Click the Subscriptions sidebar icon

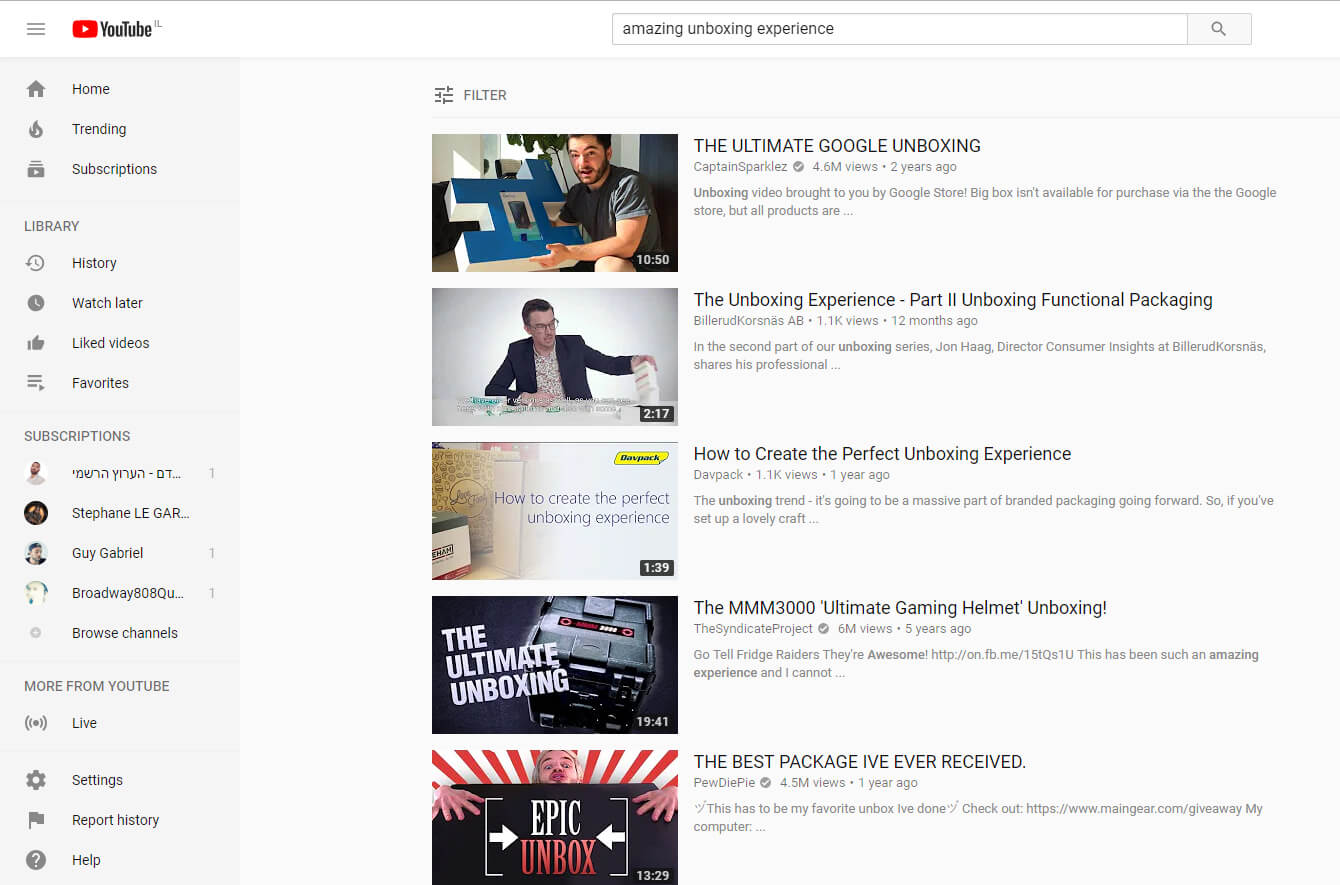click(36, 169)
